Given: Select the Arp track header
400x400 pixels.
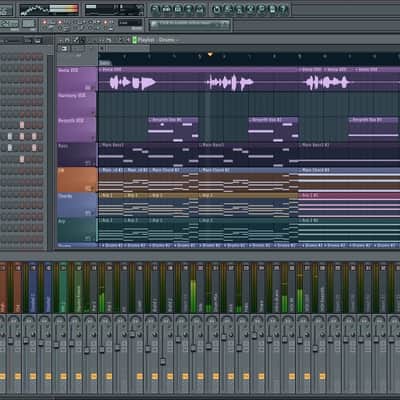Looking at the screenshot, I should [x=77, y=230].
